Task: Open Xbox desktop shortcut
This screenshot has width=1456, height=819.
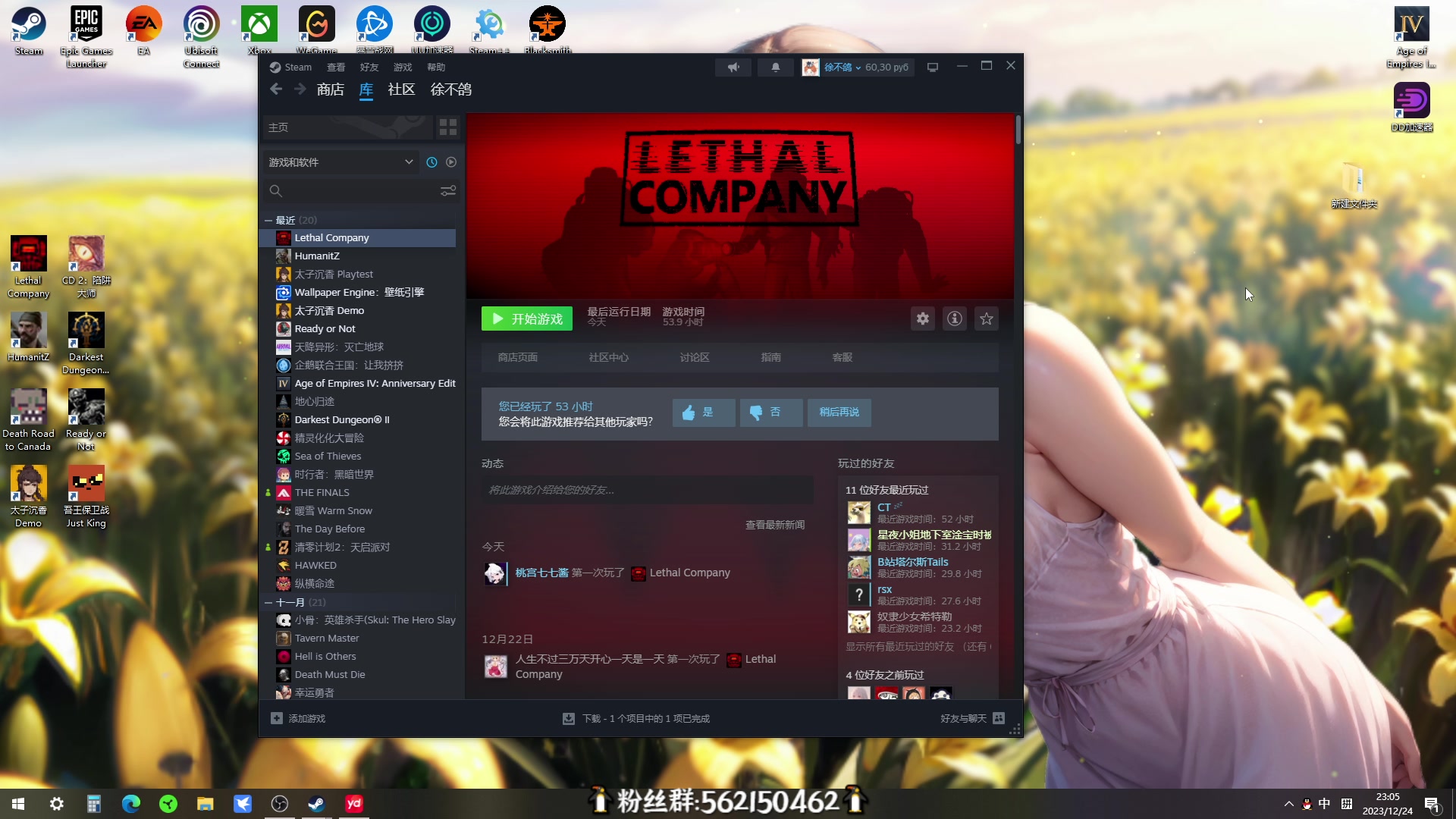Action: click(259, 30)
